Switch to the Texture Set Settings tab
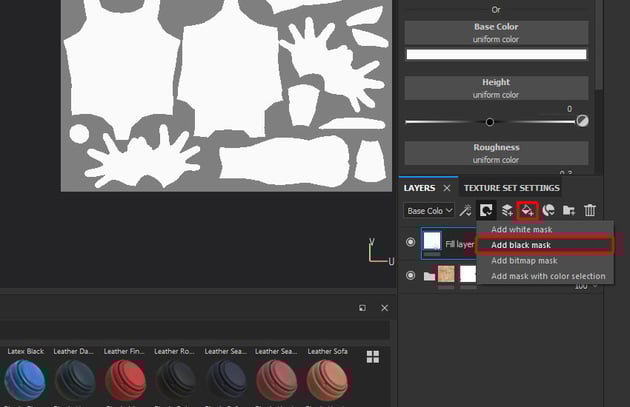 511,188
